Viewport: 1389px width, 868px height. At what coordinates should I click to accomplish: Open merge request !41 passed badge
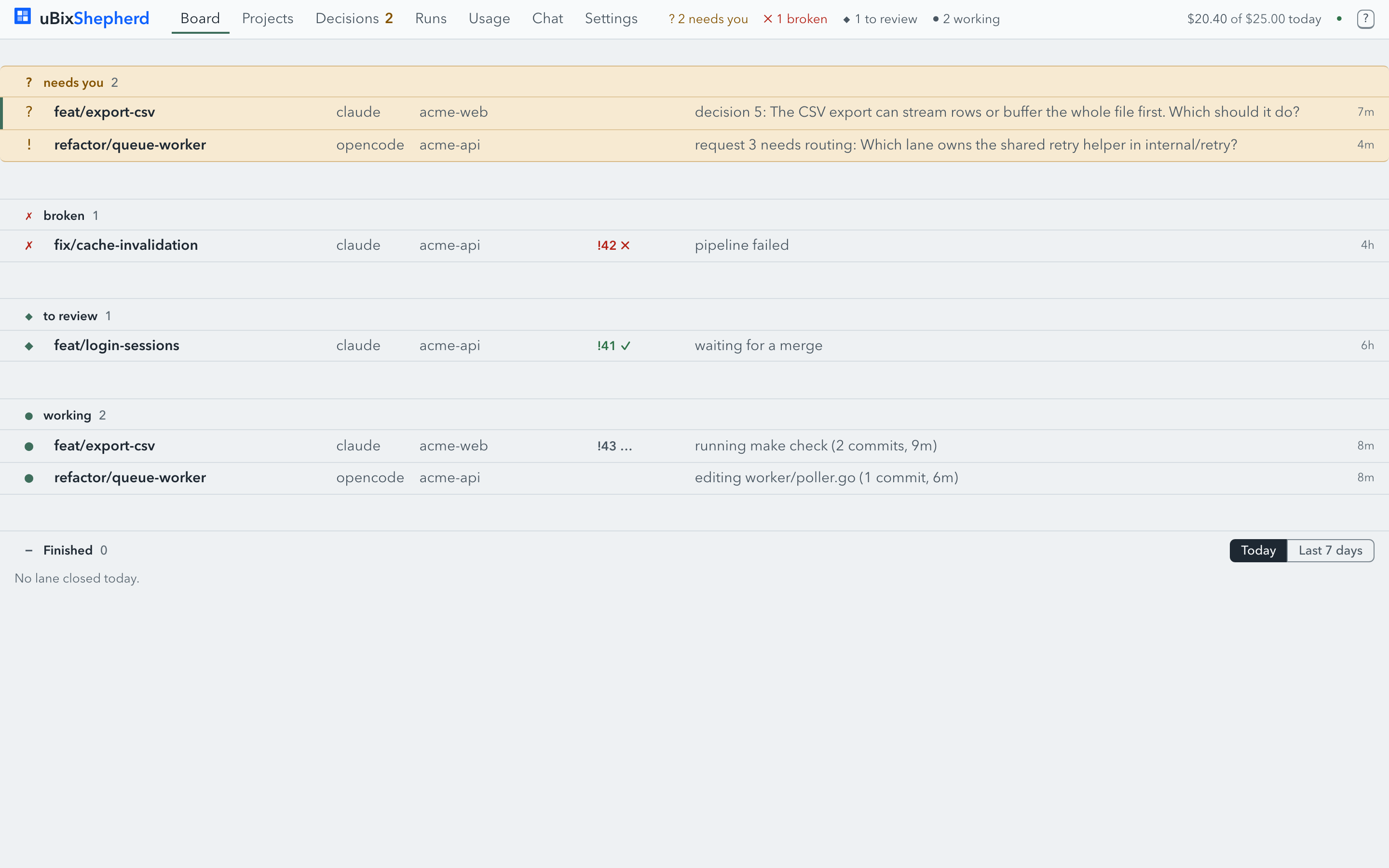pos(613,346)
